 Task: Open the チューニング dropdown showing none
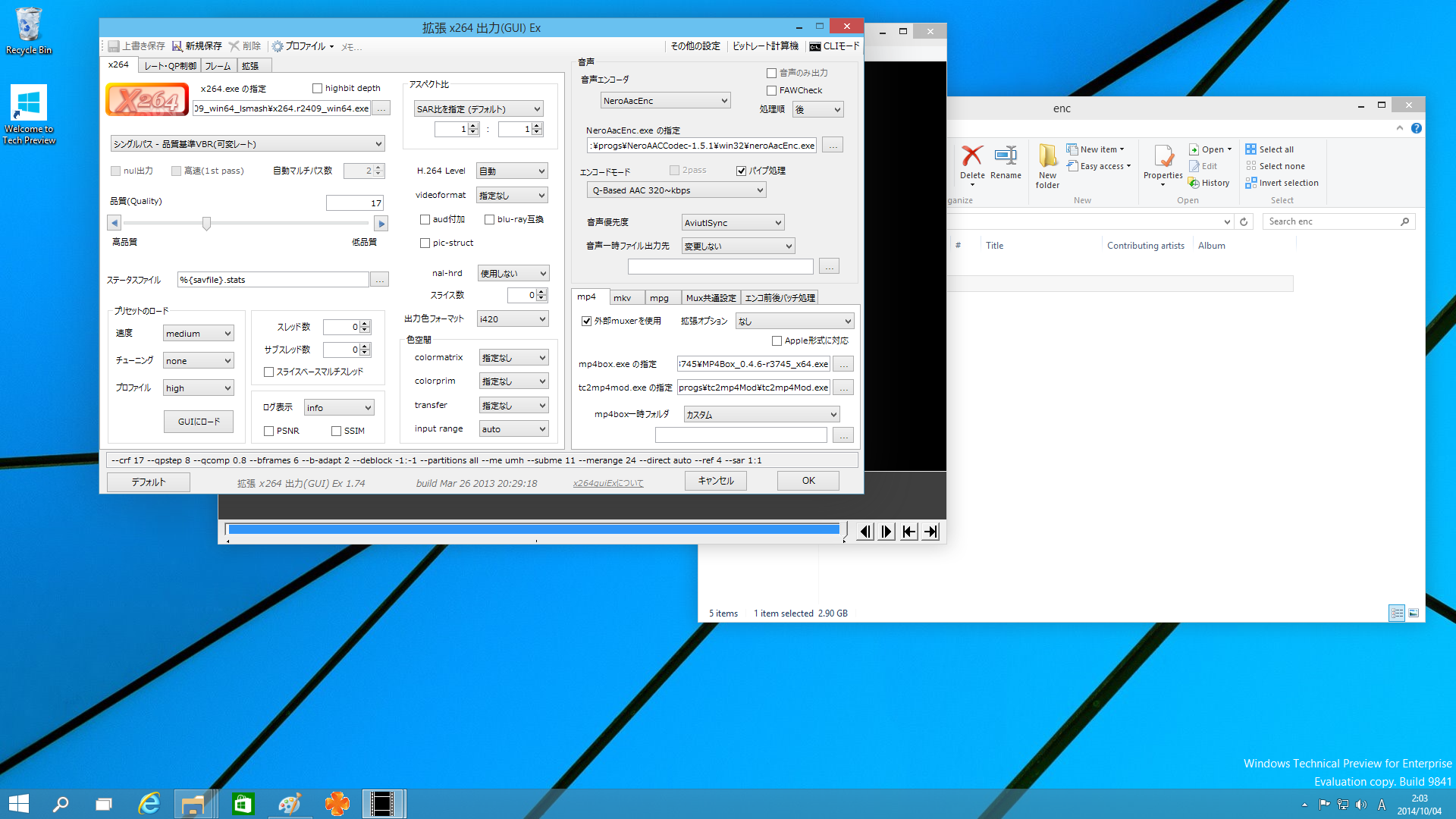coord(199,361)
